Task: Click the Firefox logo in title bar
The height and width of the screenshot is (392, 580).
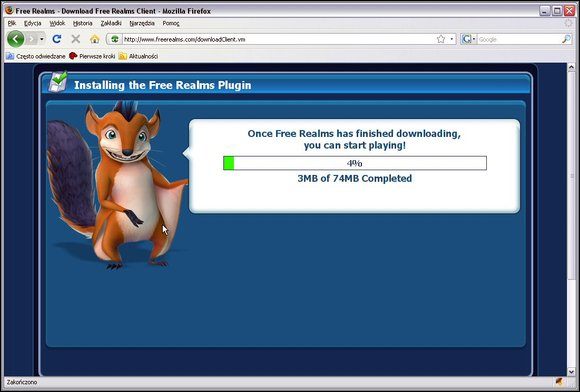Action: [x=9, y=10]
